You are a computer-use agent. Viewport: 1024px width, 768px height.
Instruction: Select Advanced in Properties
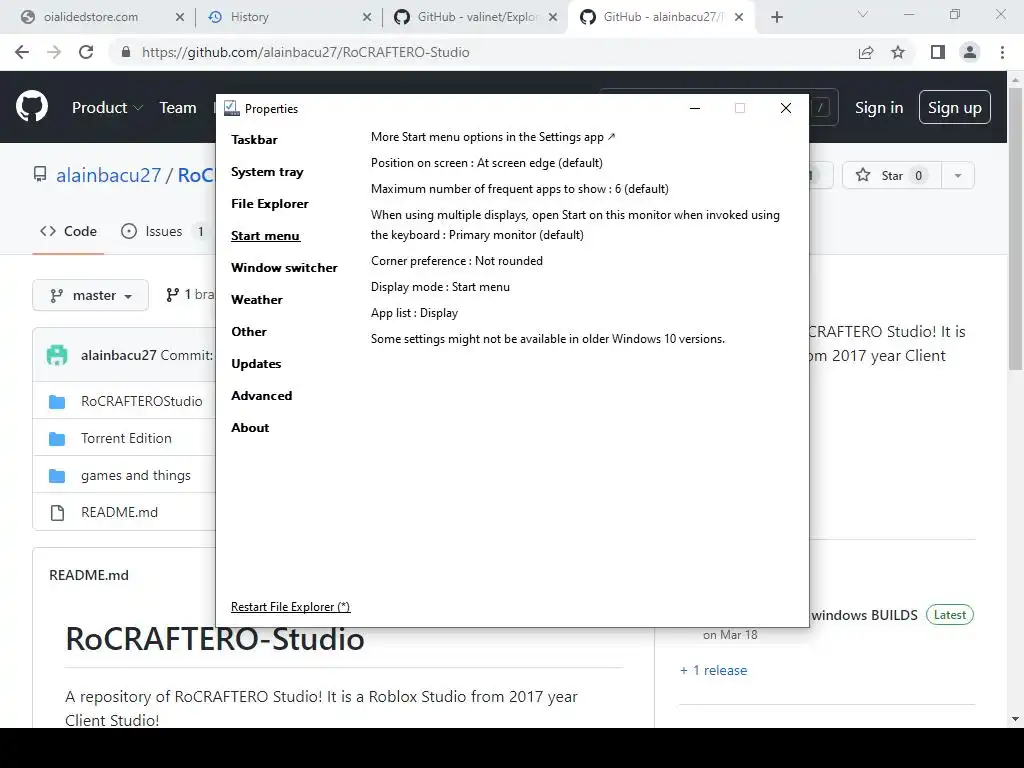point(261,396)
